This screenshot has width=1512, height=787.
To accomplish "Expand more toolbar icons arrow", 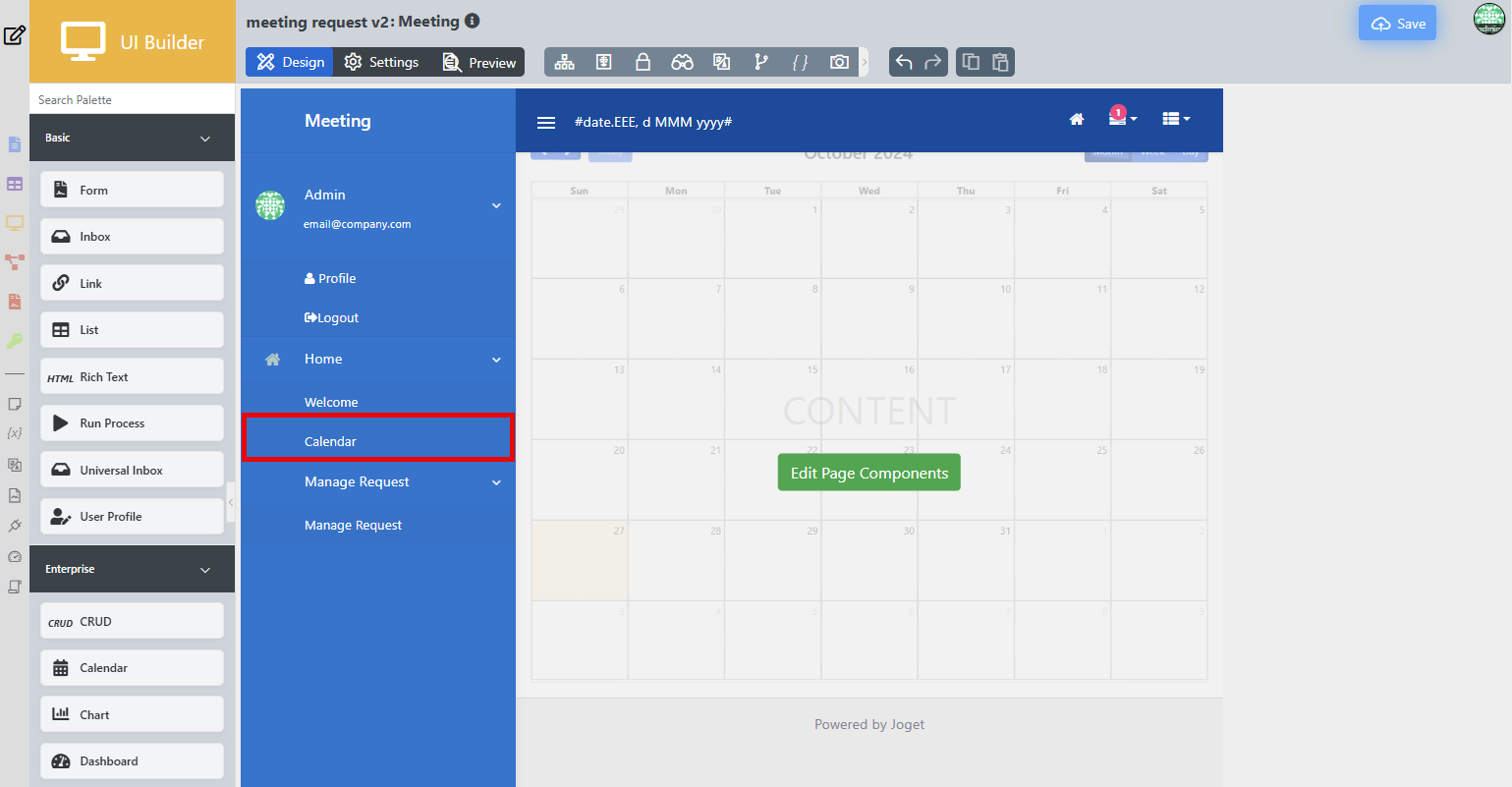I will (865, 62).
